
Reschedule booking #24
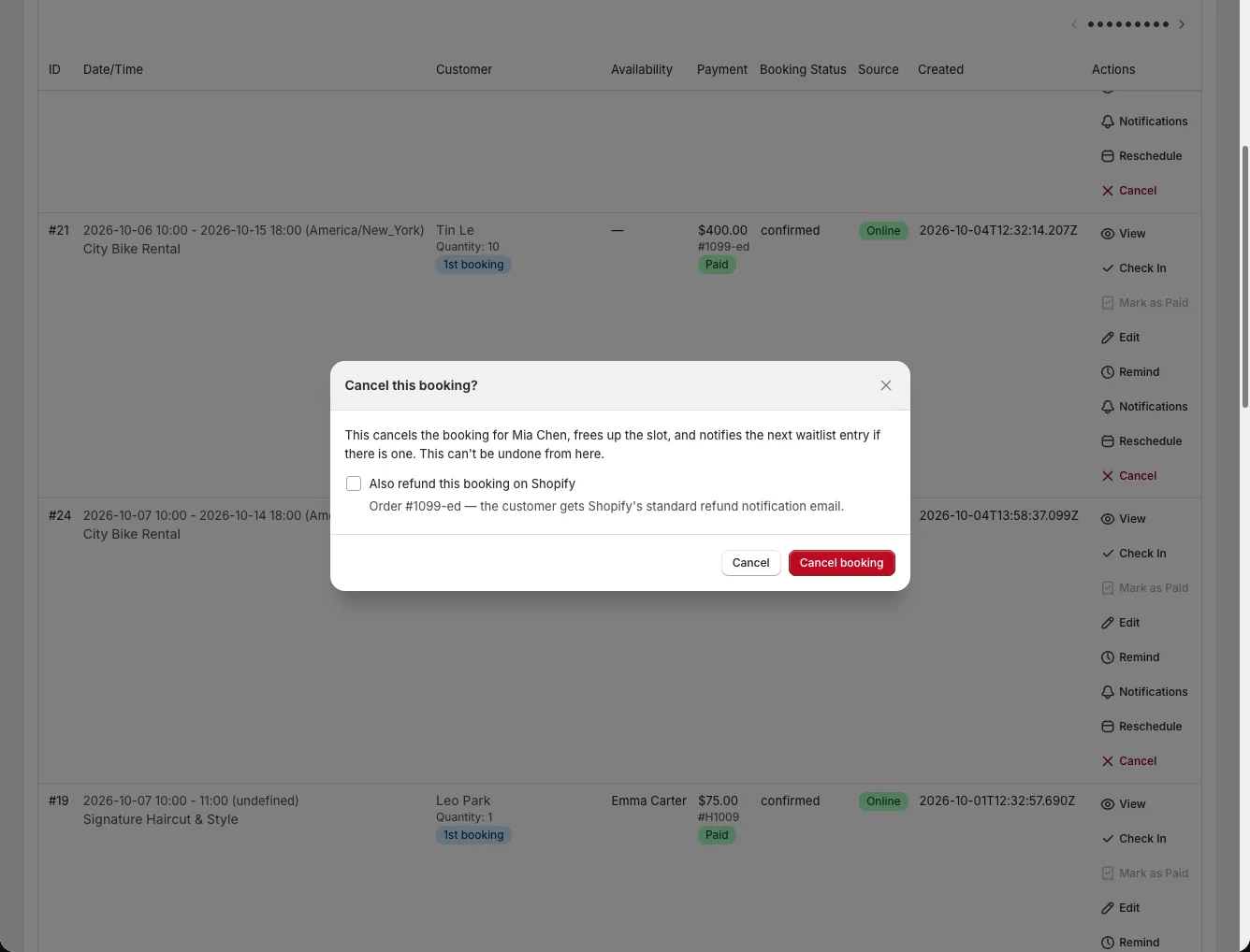pyautogui.click(x=1141, y=727)
